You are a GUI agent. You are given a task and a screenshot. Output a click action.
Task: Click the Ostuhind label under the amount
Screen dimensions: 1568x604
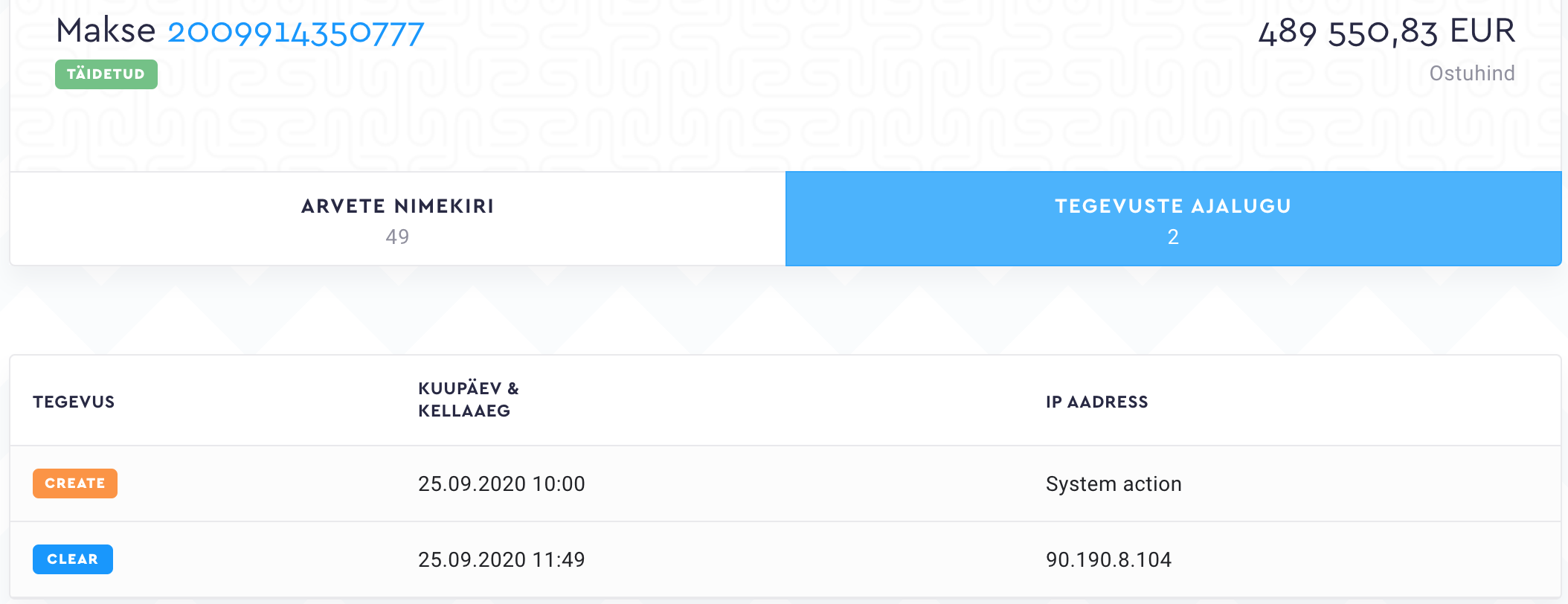coord(1471,74)
